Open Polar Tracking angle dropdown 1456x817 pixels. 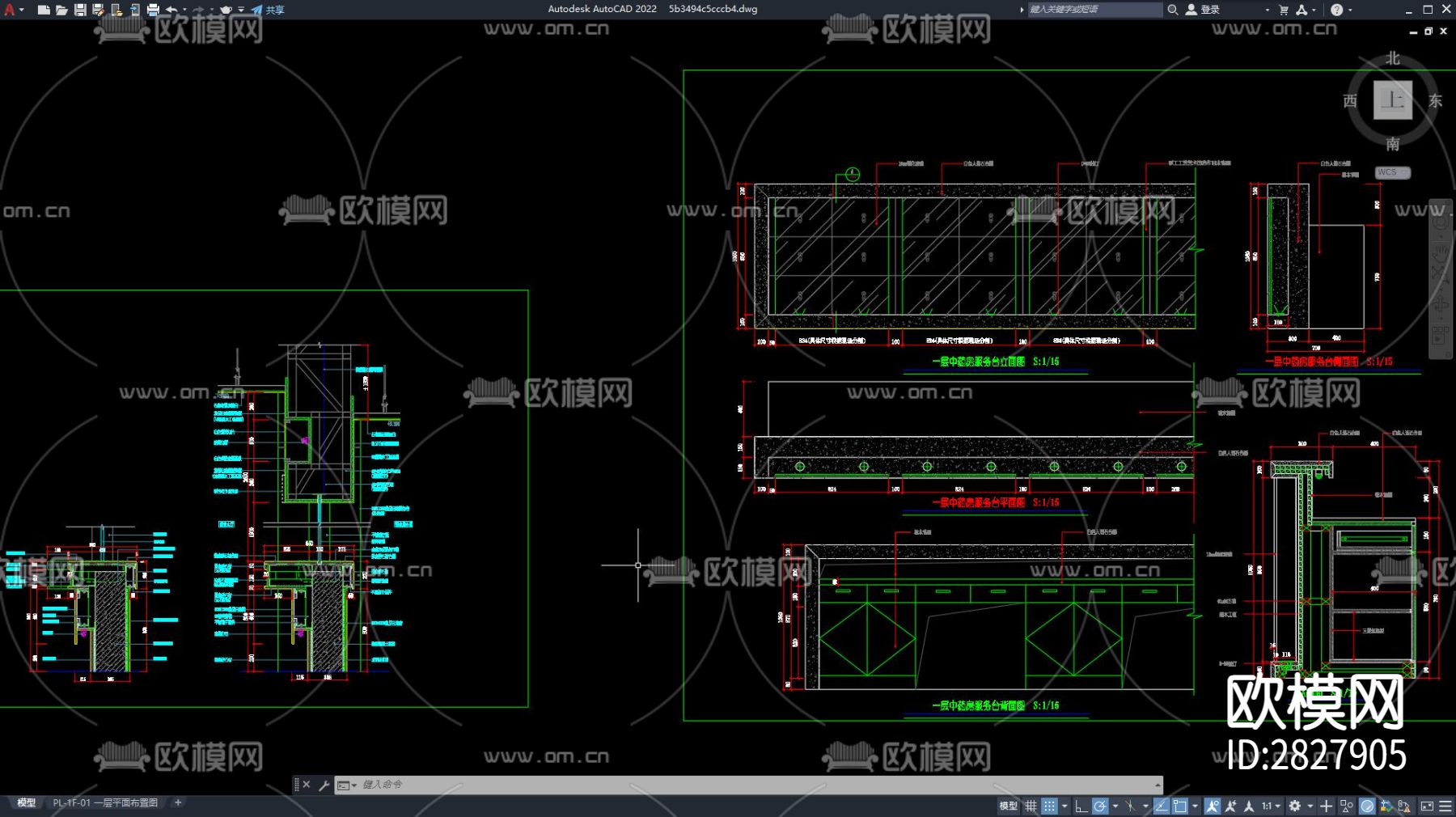(1115, 806)
